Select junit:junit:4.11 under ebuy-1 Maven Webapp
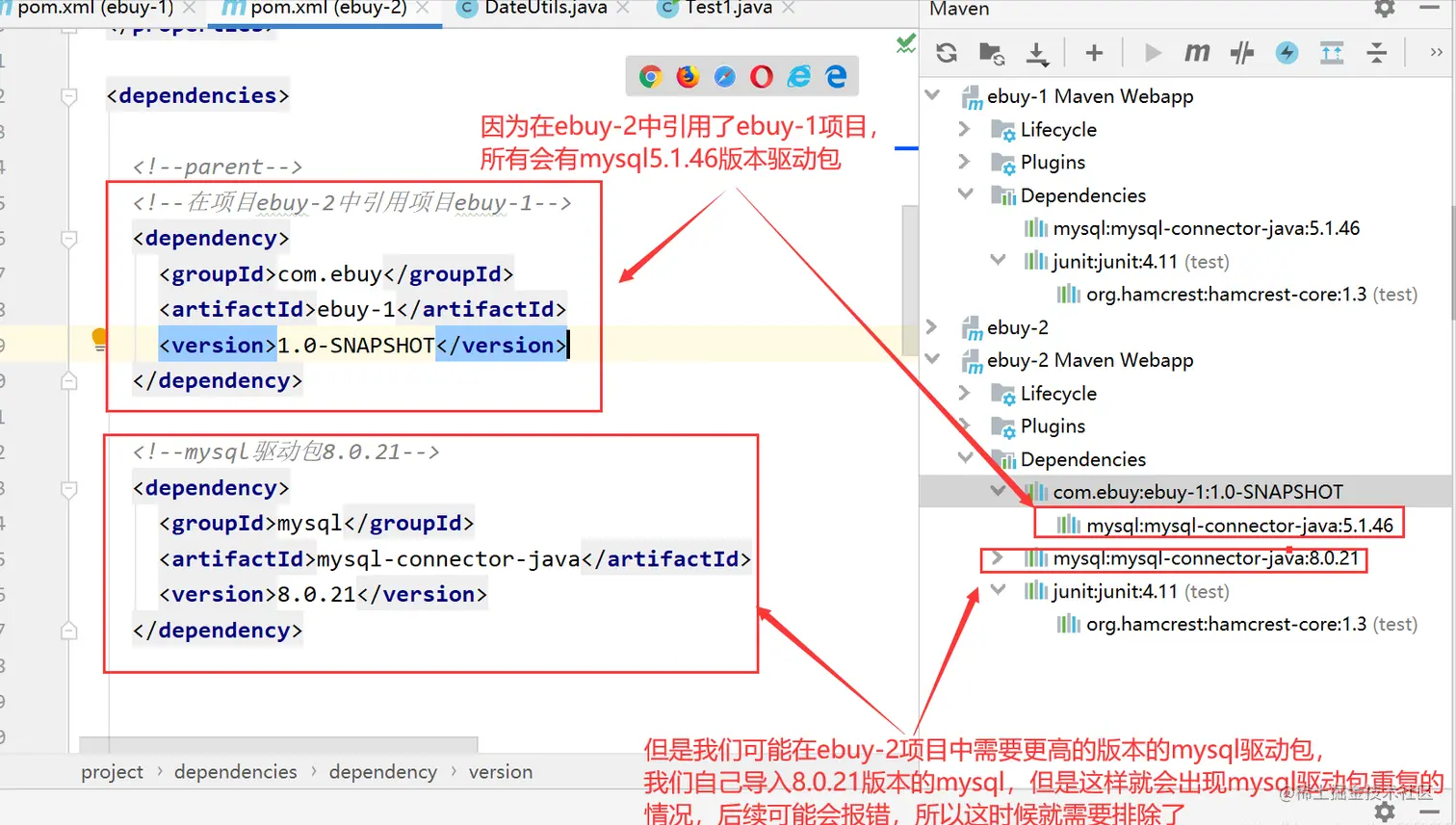1456x825 pixels. point(1126,261)
